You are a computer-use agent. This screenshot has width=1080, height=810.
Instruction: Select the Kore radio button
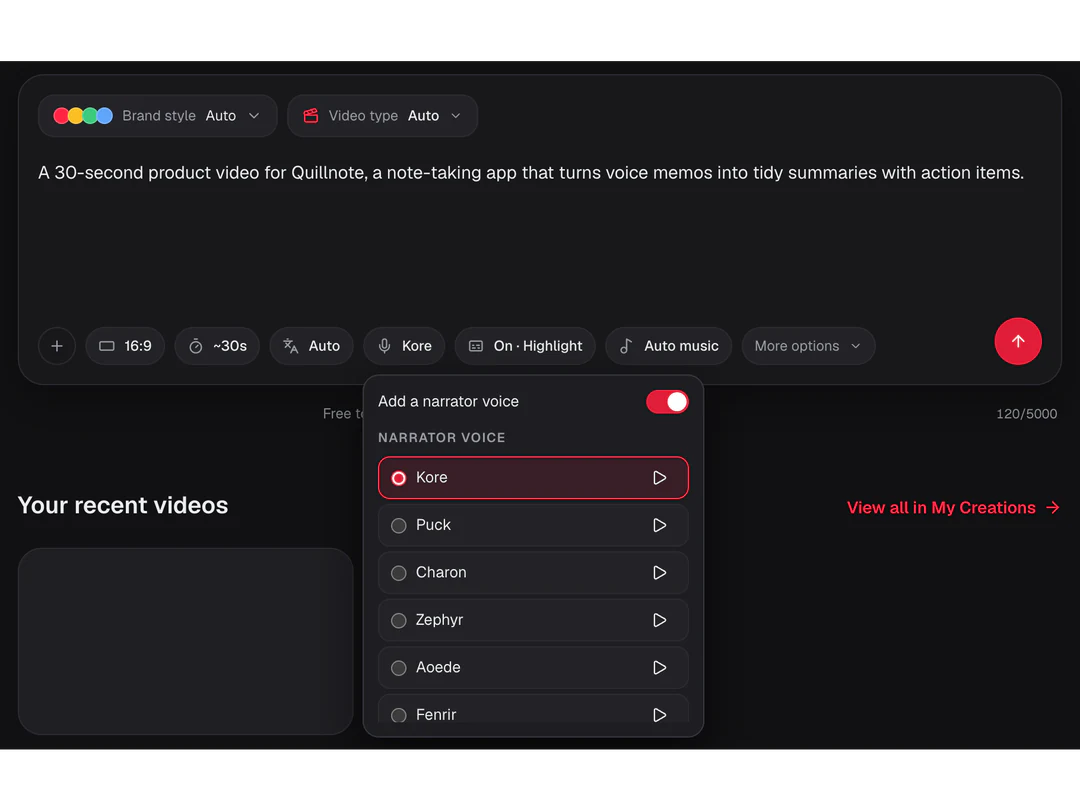tap(399, 478)
